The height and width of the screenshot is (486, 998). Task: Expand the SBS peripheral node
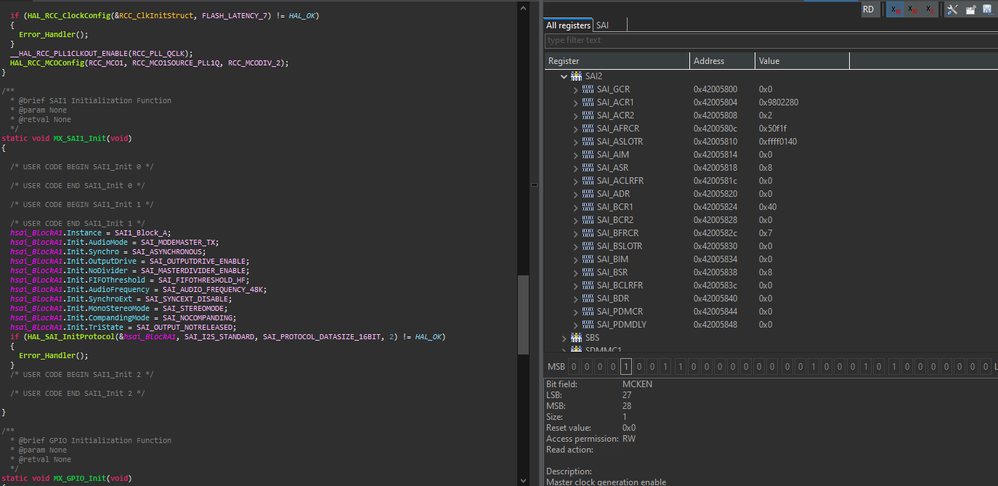(564, 338)
